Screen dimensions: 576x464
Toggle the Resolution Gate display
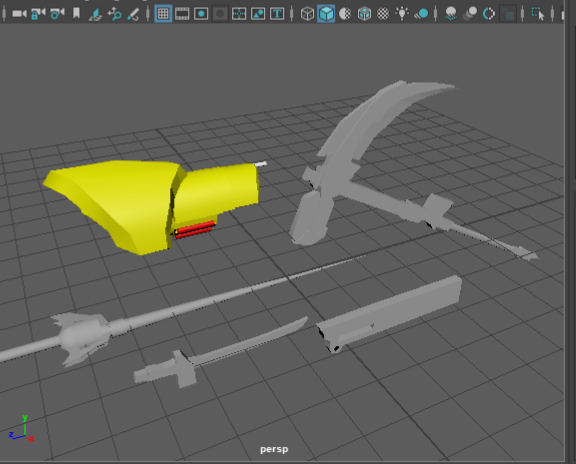coord(201,14)
